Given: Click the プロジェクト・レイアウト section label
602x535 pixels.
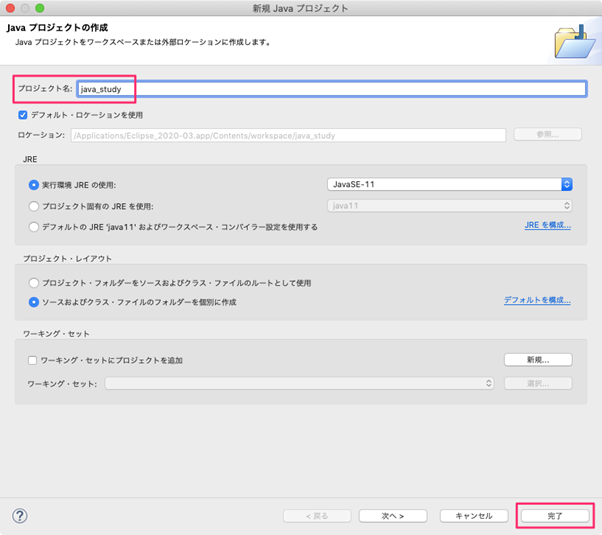Looking at the screenshot, I should pyautogui.click(x=67, y=258).
